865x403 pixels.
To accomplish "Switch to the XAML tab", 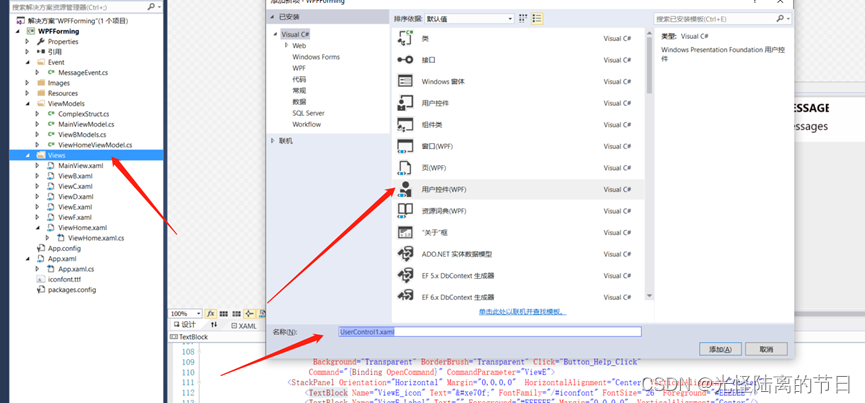I will (x=243, y=326).
